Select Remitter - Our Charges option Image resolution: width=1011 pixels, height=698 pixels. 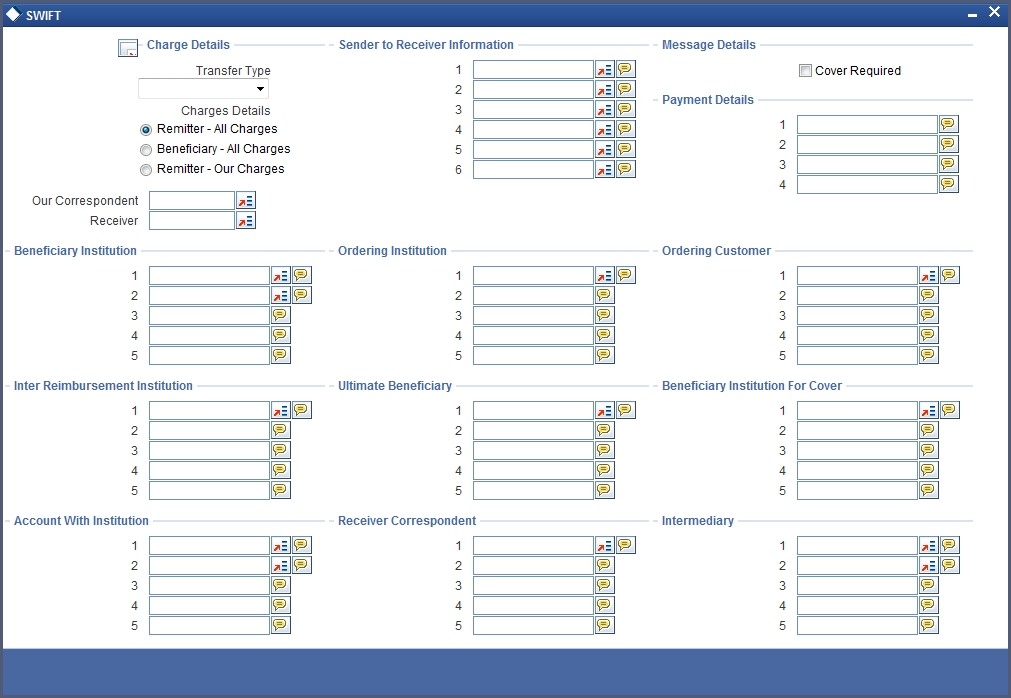[x=146, y=170]
